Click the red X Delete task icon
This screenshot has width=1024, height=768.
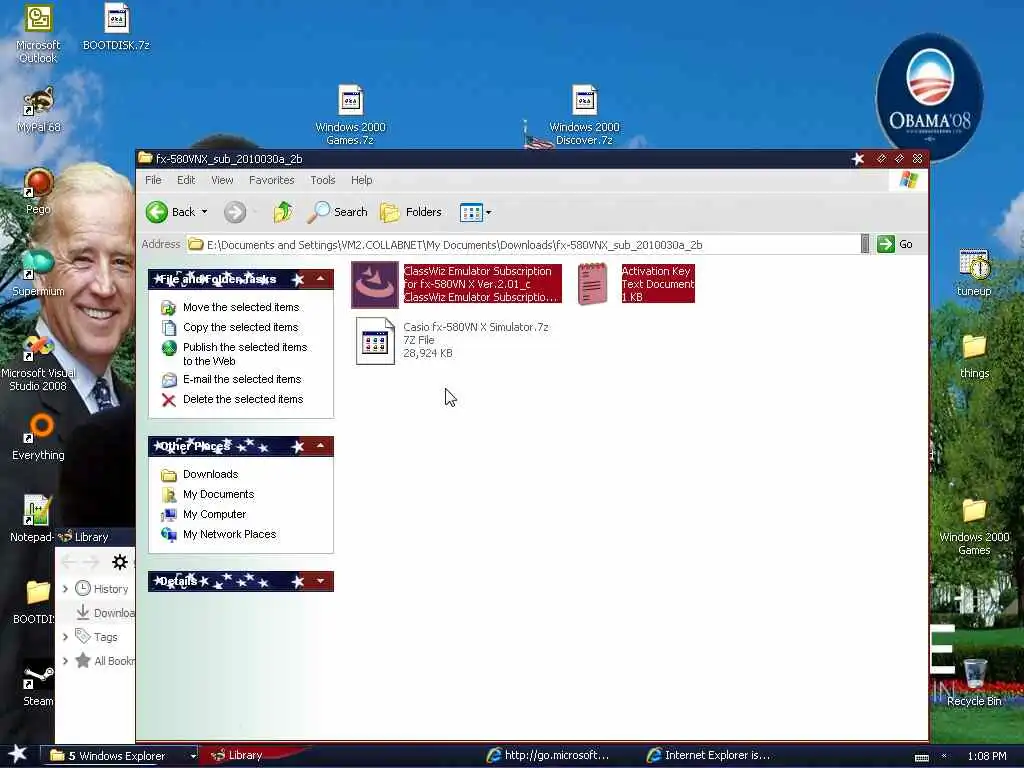(x=168, y=400)
